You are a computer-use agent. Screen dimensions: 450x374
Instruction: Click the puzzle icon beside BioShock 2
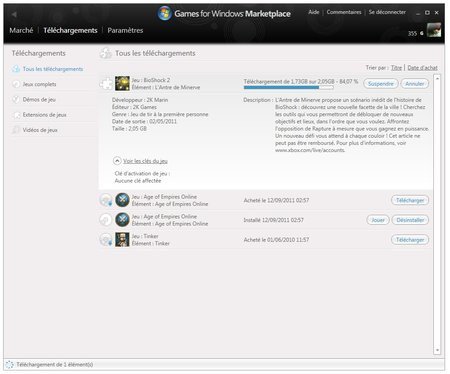106,84
